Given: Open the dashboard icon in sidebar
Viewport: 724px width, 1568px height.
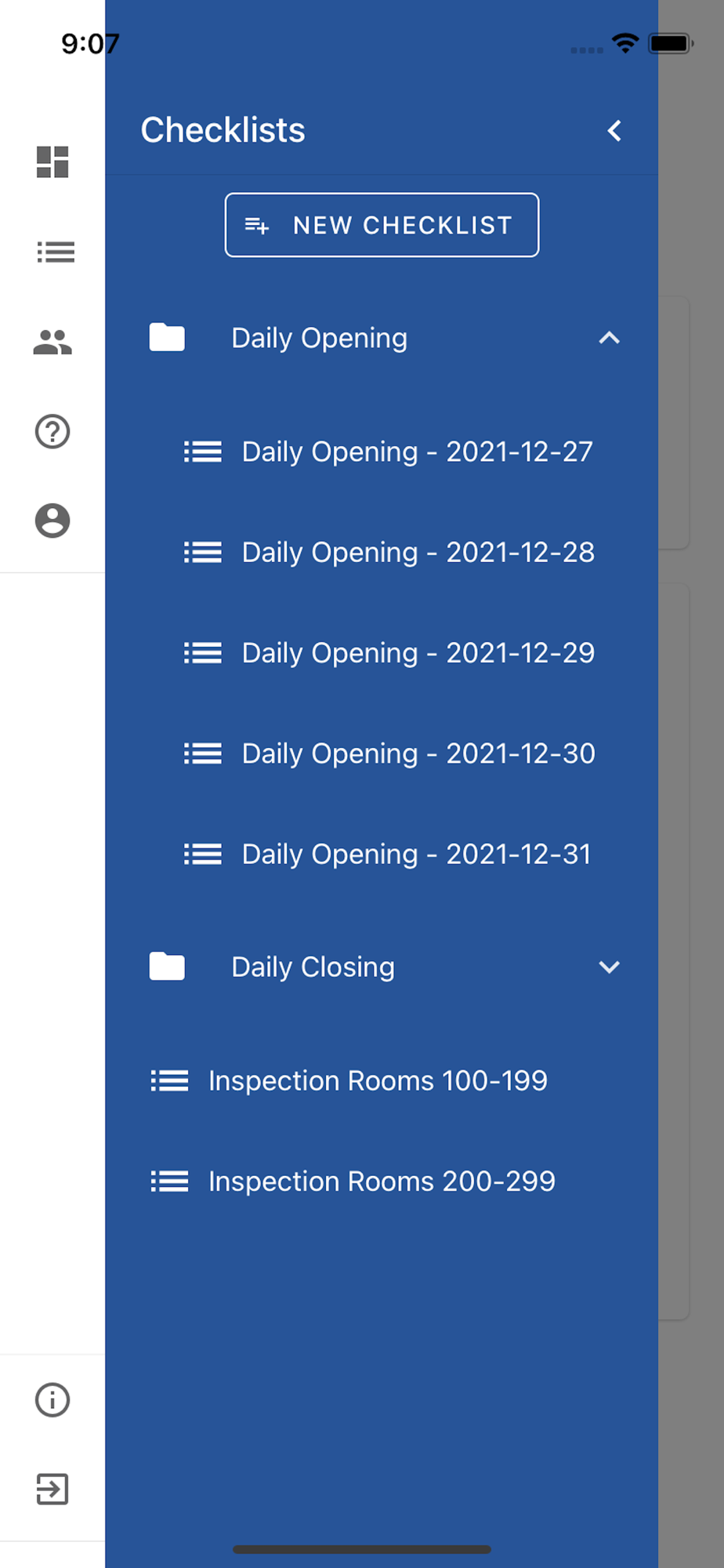Looking at the screenshot, I should 52,162.
